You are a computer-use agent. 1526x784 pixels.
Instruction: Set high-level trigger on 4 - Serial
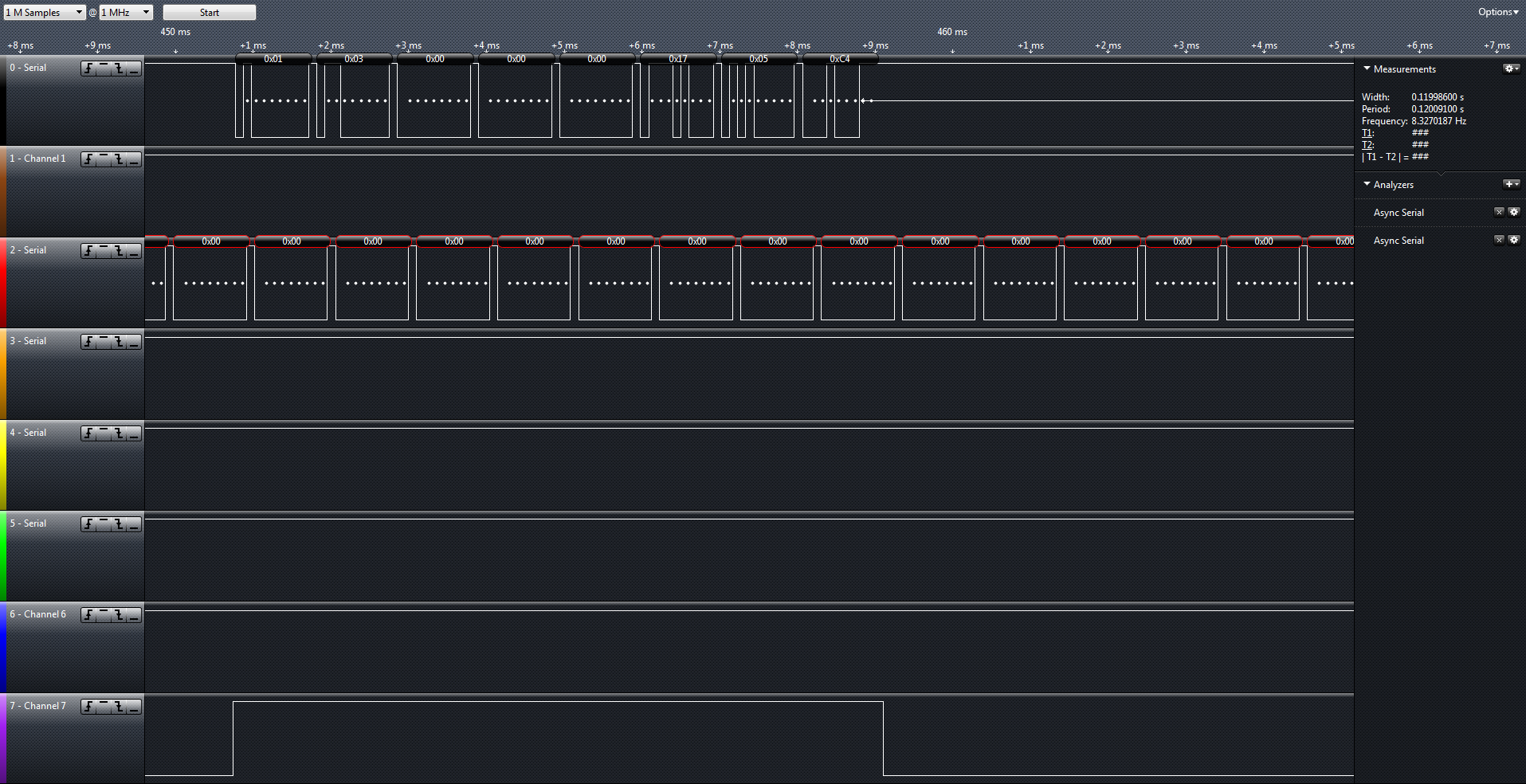104,433
